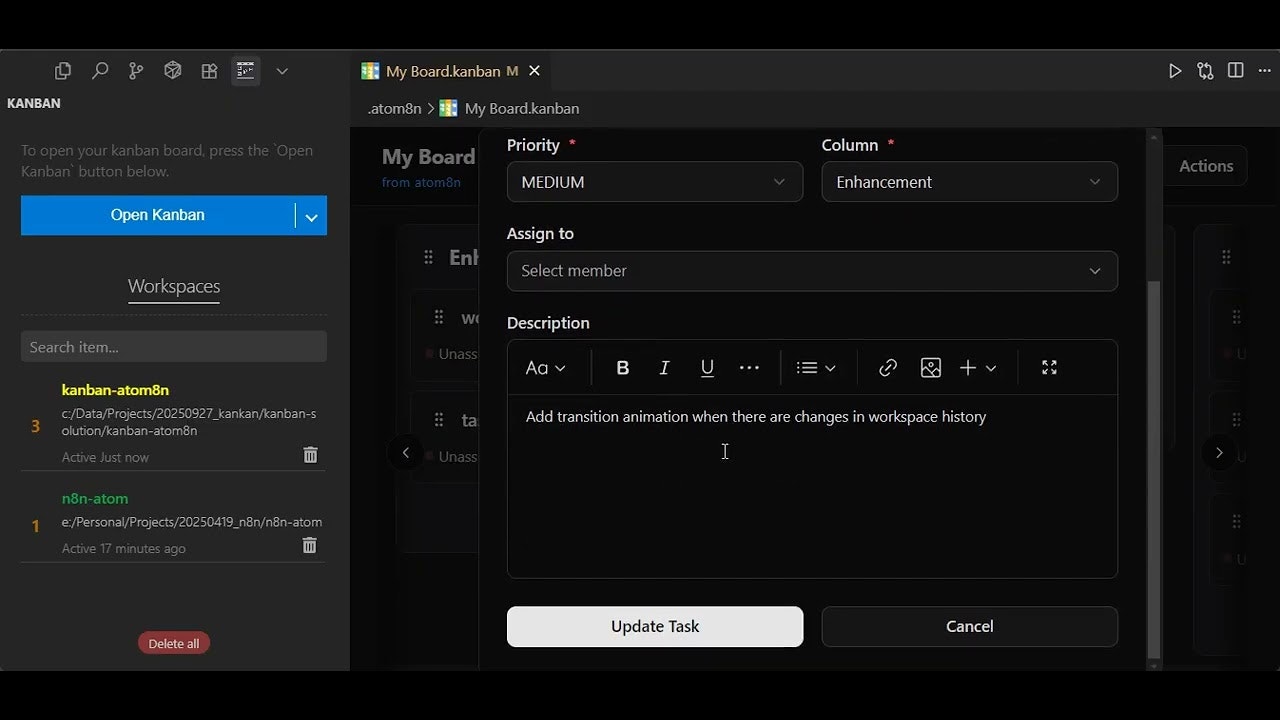Insert a link in the task description
Image resolution: width=1280 pixels, height=720 pixels.
coord(887,367)
